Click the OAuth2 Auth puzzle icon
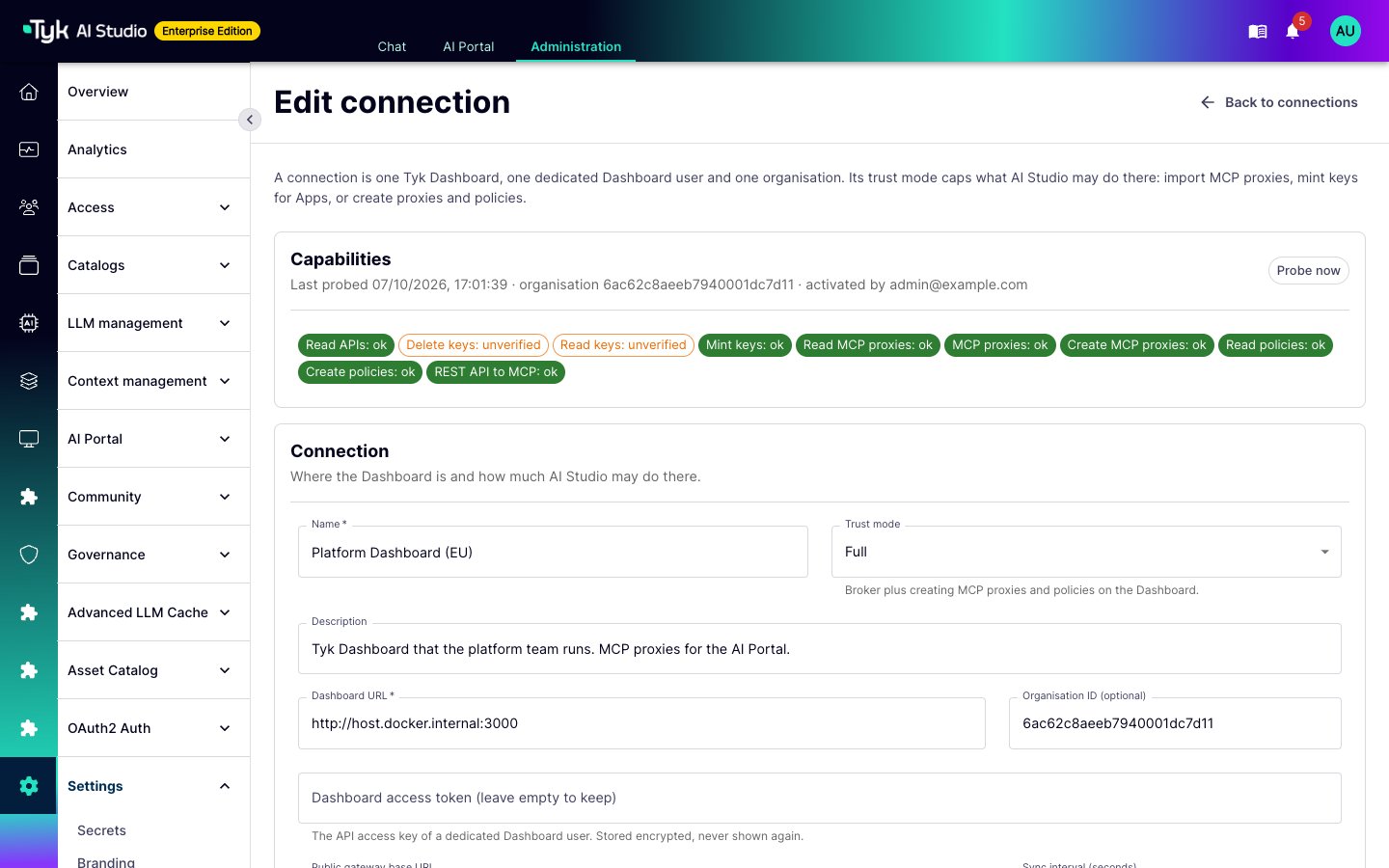1389x868 pixels. tap(29, 728)
